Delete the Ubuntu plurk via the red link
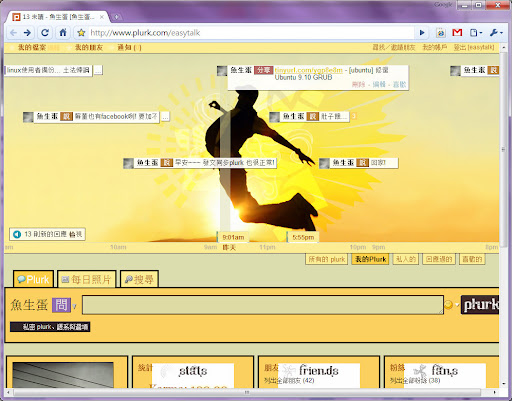512x401 pixels. pyautogui.click(x=358, y=84)
